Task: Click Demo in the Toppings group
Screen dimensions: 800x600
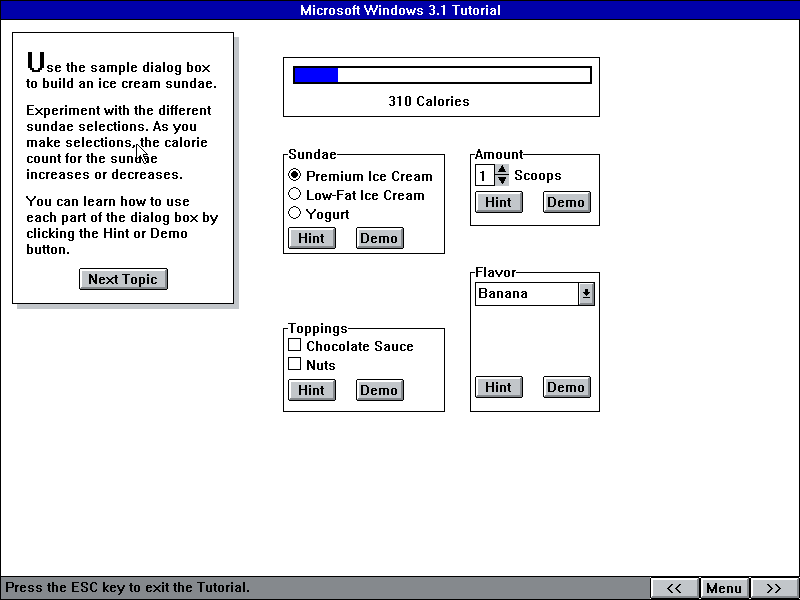Action: (380, 390)
